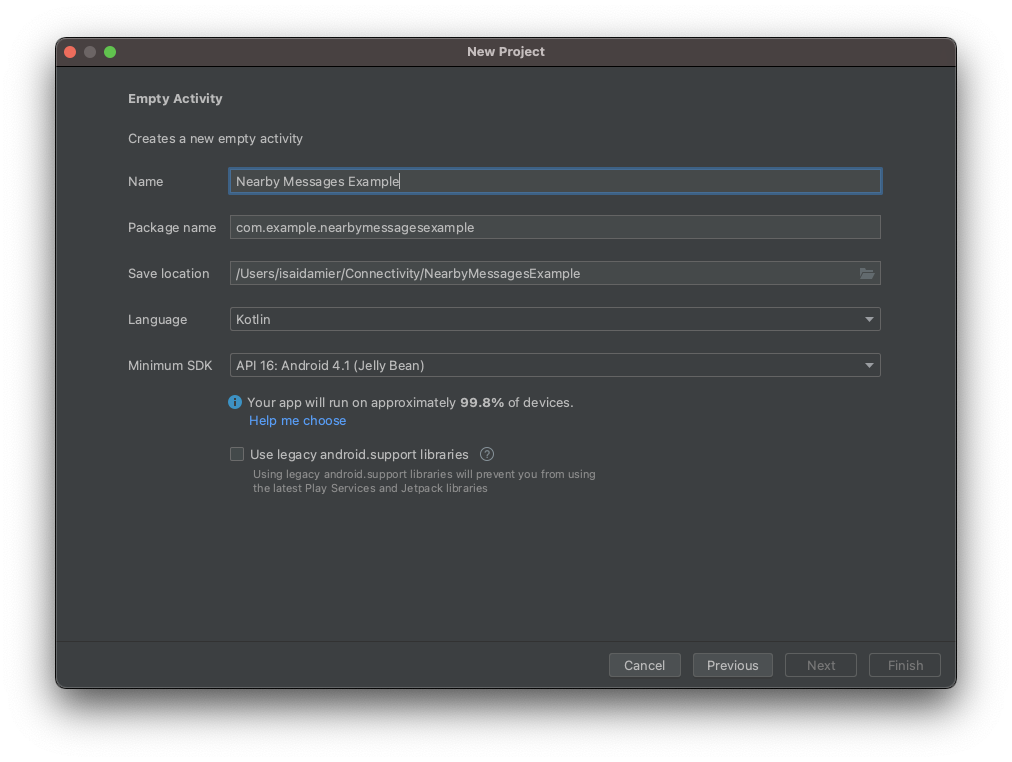Viewport: 1012px width, 762px height.
Task: Open the Minimum SDK dropdown showing API 16
Action: point(555,366)
